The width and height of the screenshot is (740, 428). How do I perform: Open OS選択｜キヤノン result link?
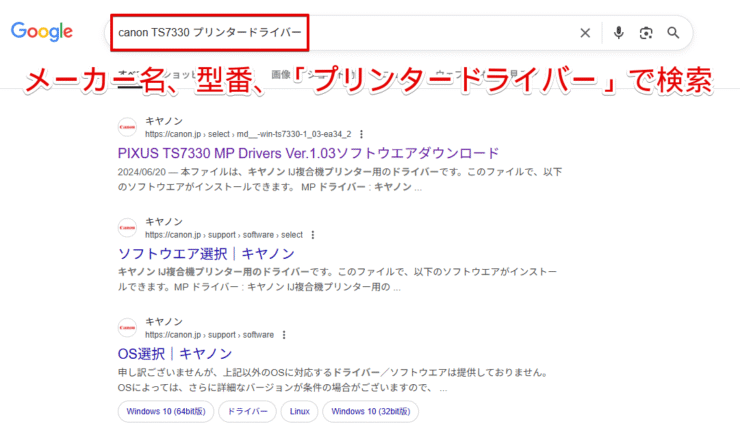[175, 354]
